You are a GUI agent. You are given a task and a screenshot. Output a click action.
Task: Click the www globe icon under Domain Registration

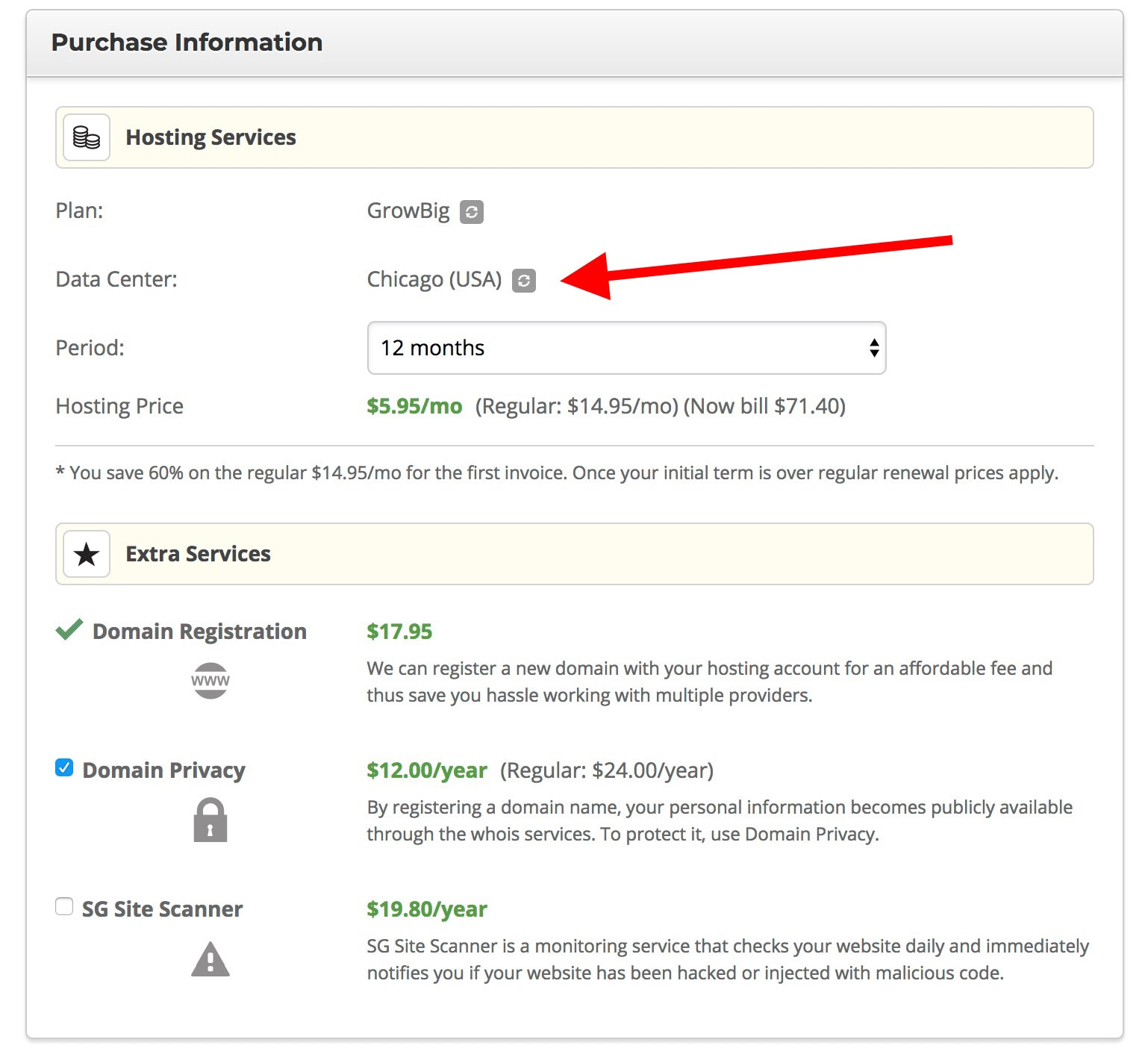coord(210,681)
